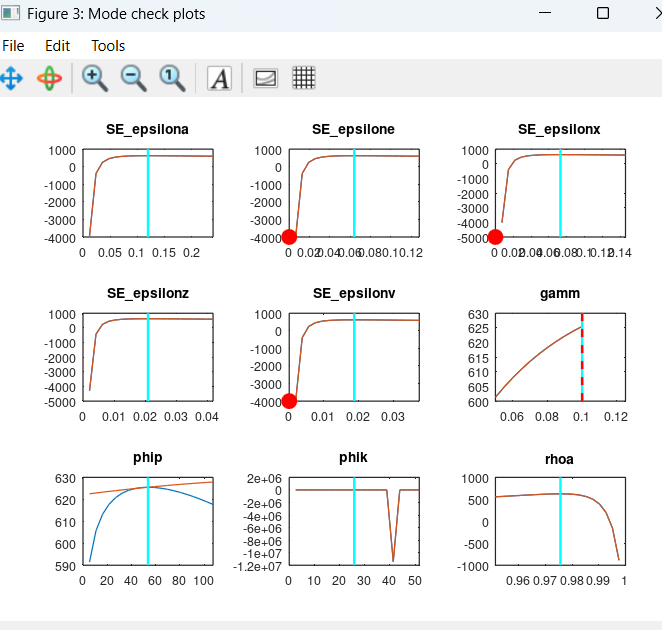Click the cyan line in SE_epsilonz plot

pyautogui.click(x=148, y=360)
